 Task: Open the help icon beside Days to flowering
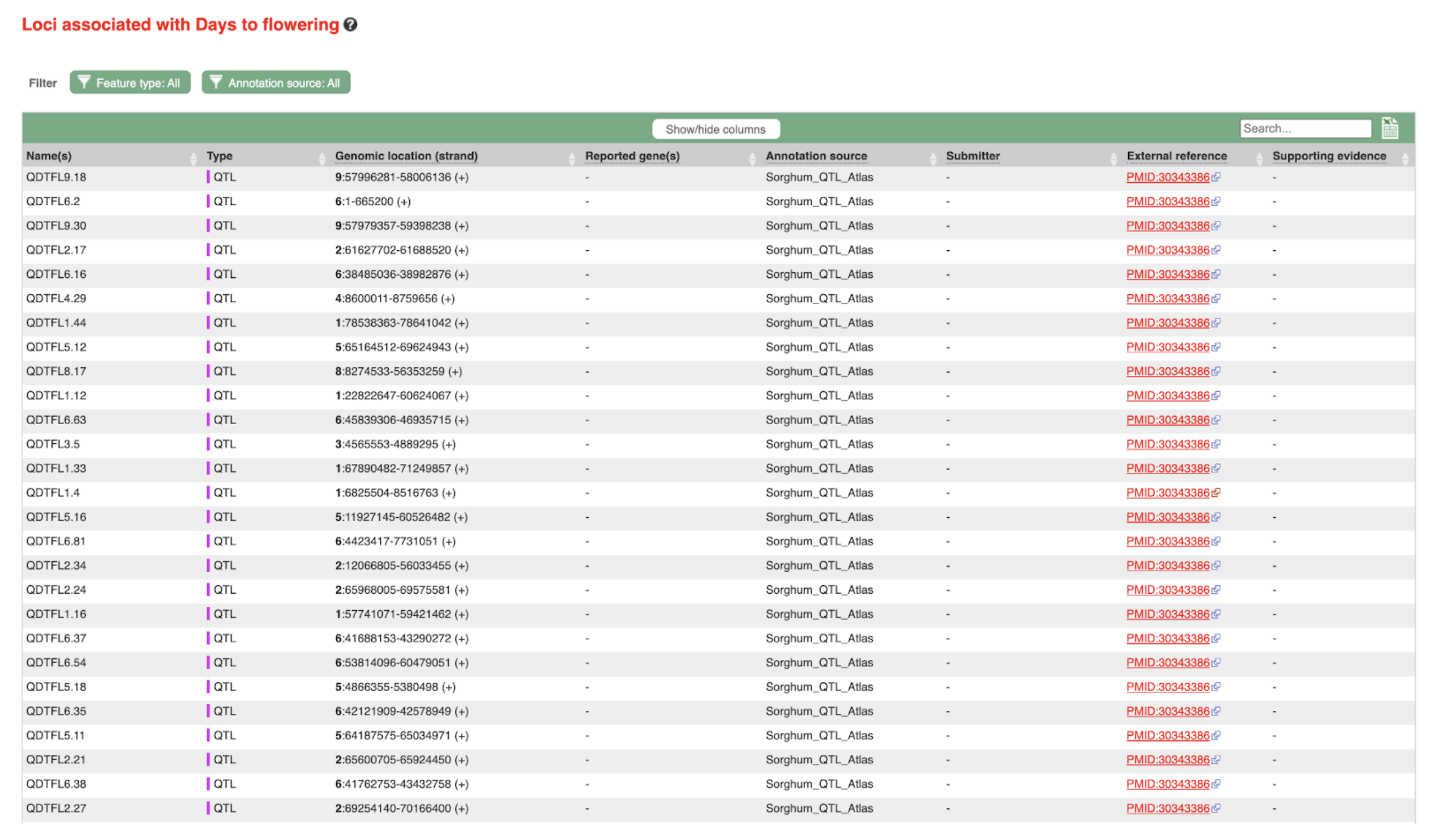[350, 24]
